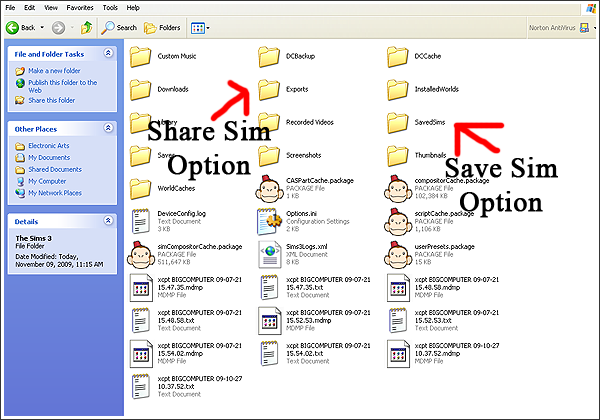
Task: Collapse the Other Places panel
Action: pos(108,128)
